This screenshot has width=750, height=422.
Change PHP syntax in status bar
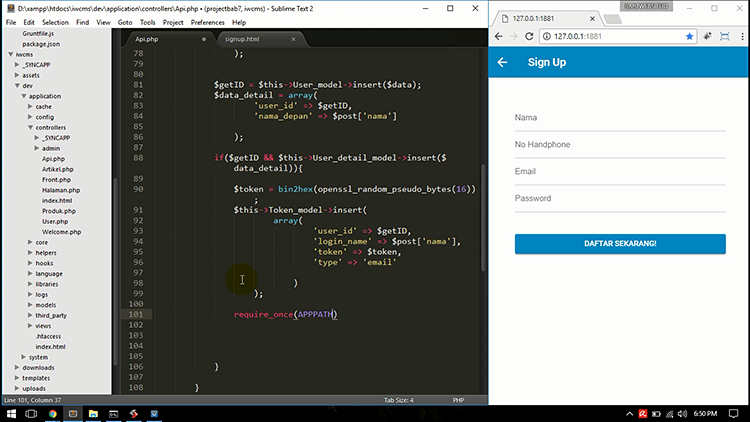458,400
